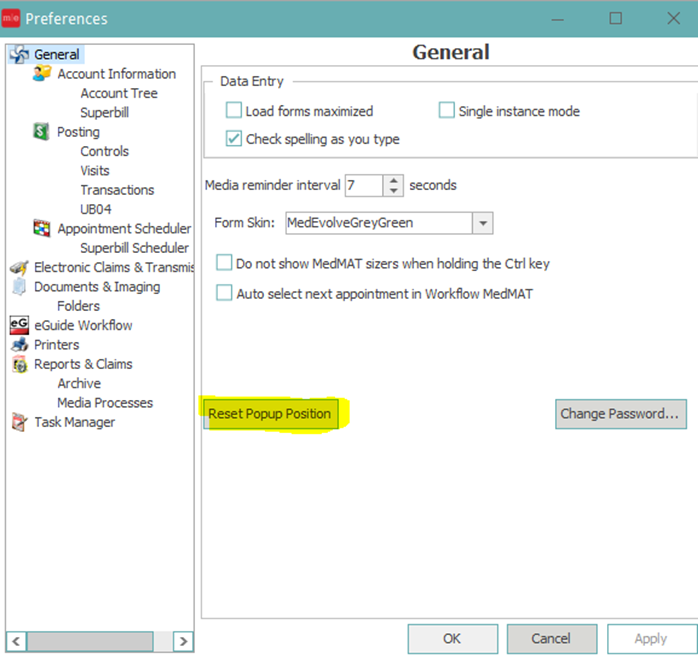Screen dimensions: 698x659
Task: Click the Media reminder interval field
Action: click(364, 185)
